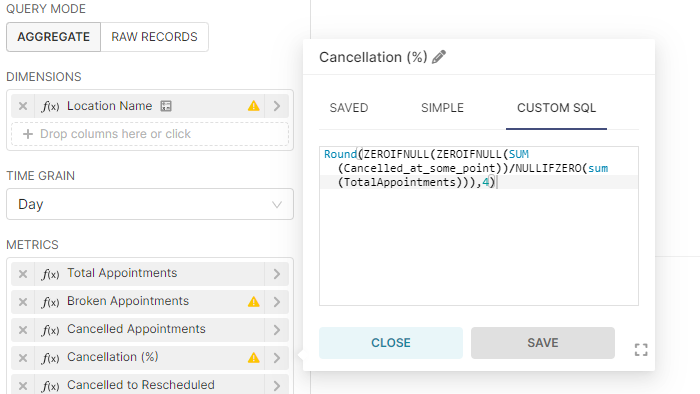Remove the Location Name dimension
Viewport: 700px width, 394px height.
pyautogui.click(x=23, y=106)
